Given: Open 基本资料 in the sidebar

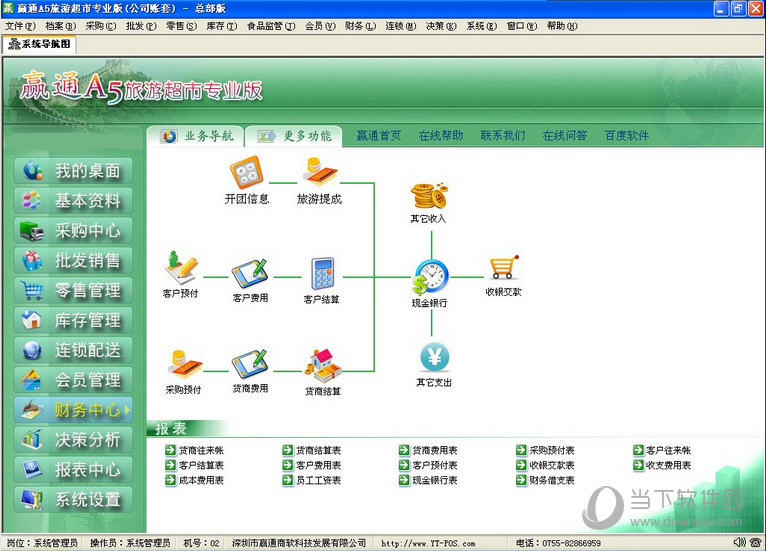Looking at the screenshot, I should click(73, 201).
